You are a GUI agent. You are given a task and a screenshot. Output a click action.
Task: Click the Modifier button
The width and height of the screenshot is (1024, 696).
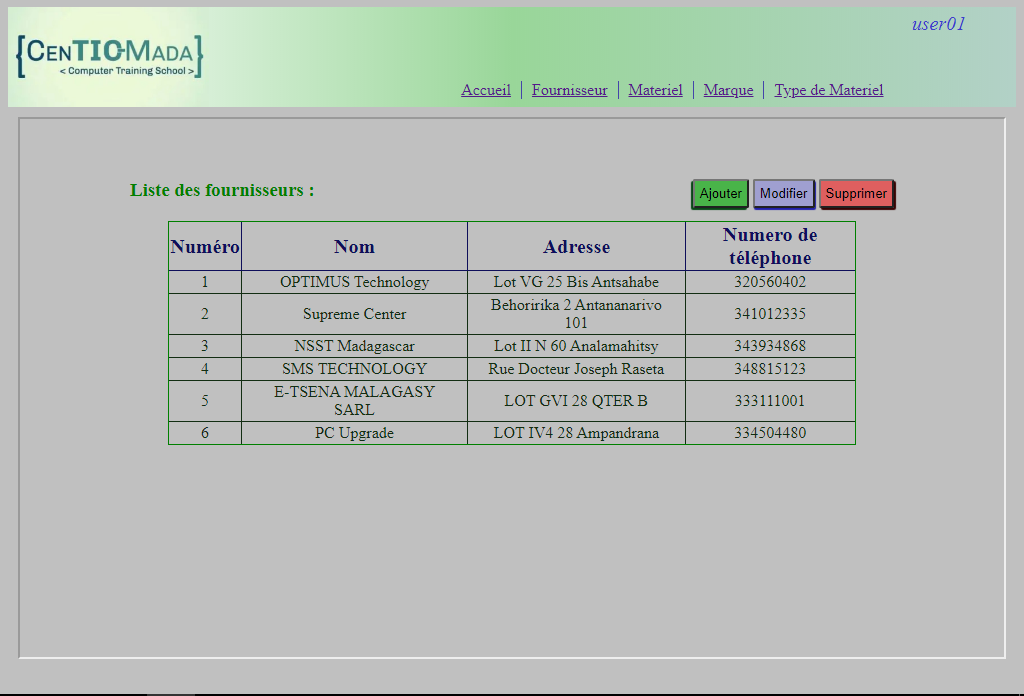(x=784, y=194)
